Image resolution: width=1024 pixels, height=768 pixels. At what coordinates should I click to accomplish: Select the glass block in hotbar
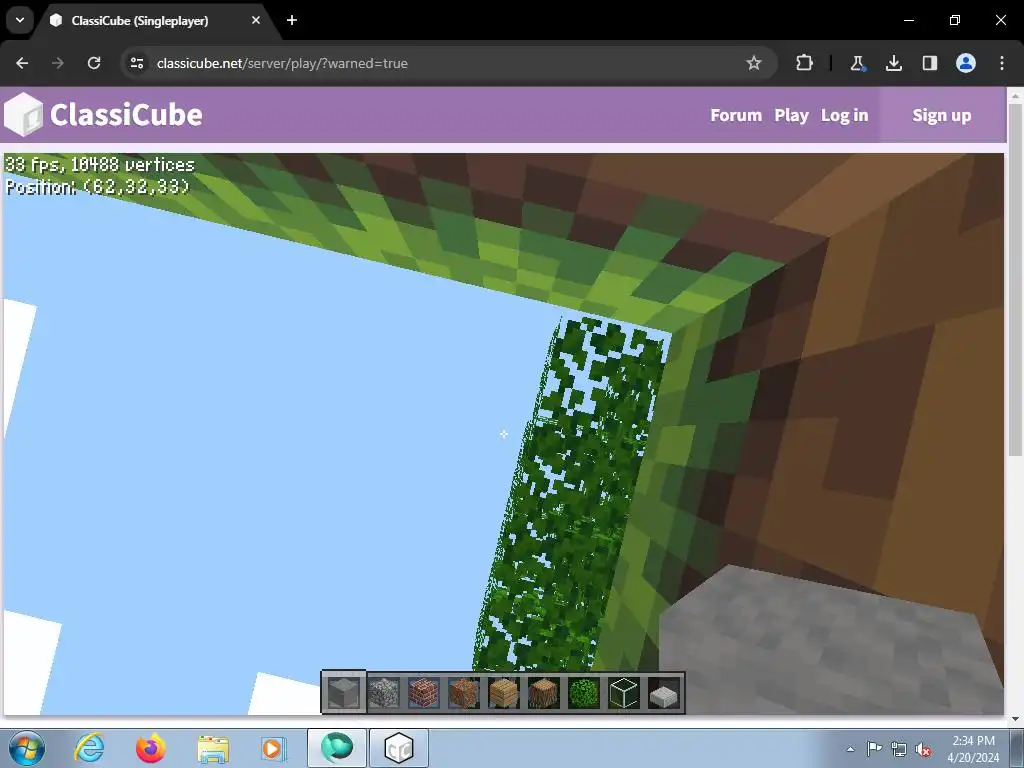click(x=624, y=692)
